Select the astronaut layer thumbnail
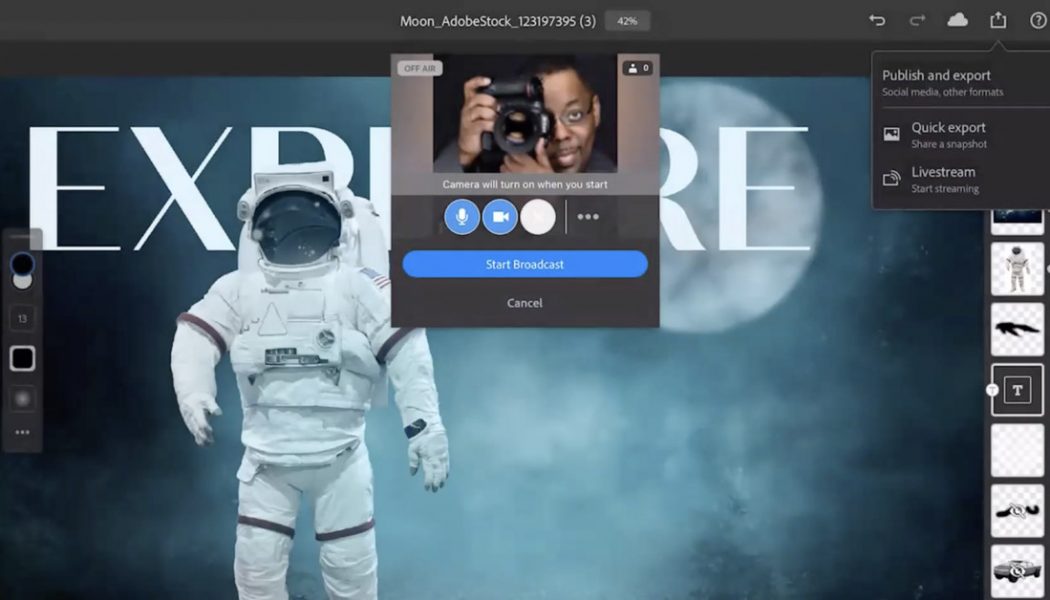This screenshot has width=1050, height=600. [1016, 269]
